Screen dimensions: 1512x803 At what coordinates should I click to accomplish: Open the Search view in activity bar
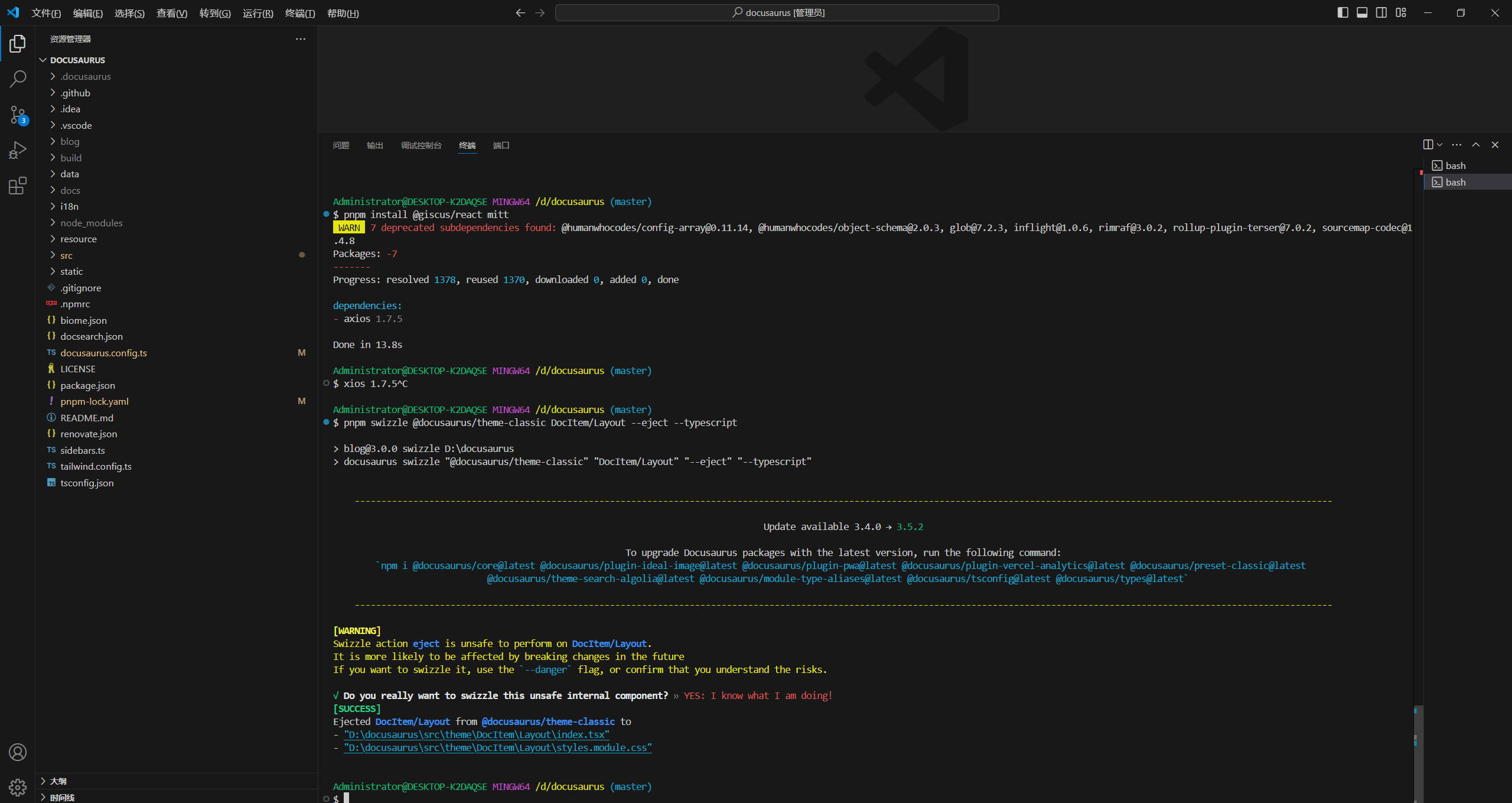pos(18,79)
